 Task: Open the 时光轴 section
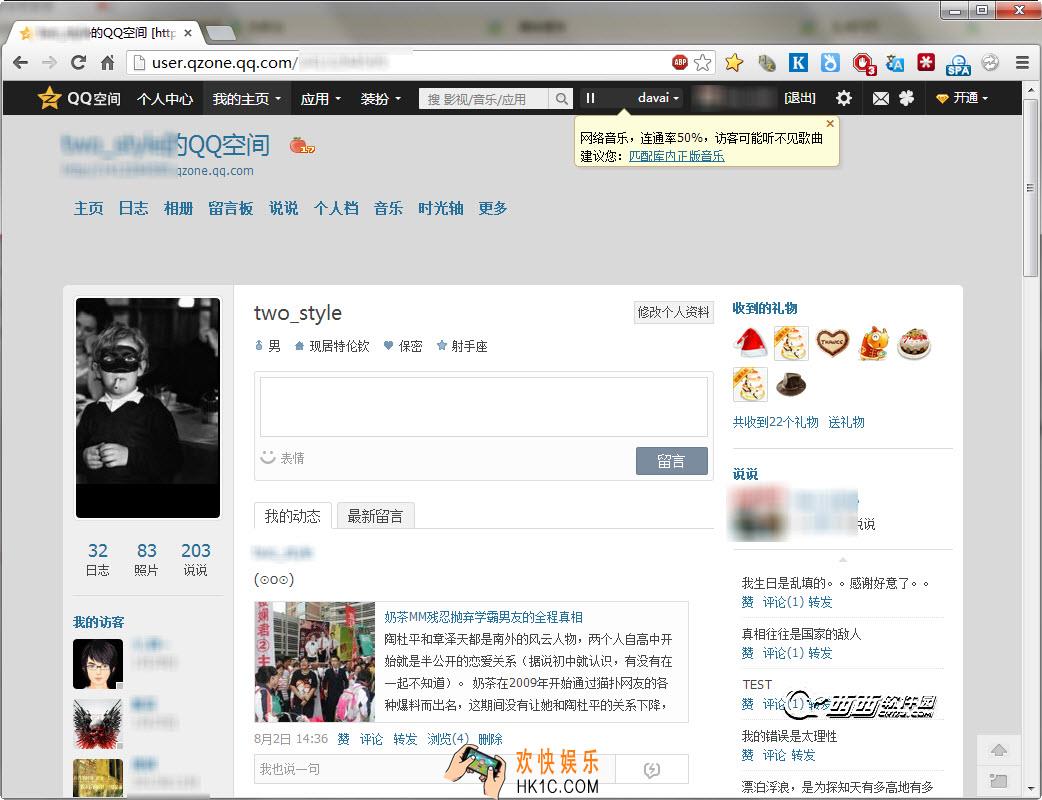(x=441, y=209)
